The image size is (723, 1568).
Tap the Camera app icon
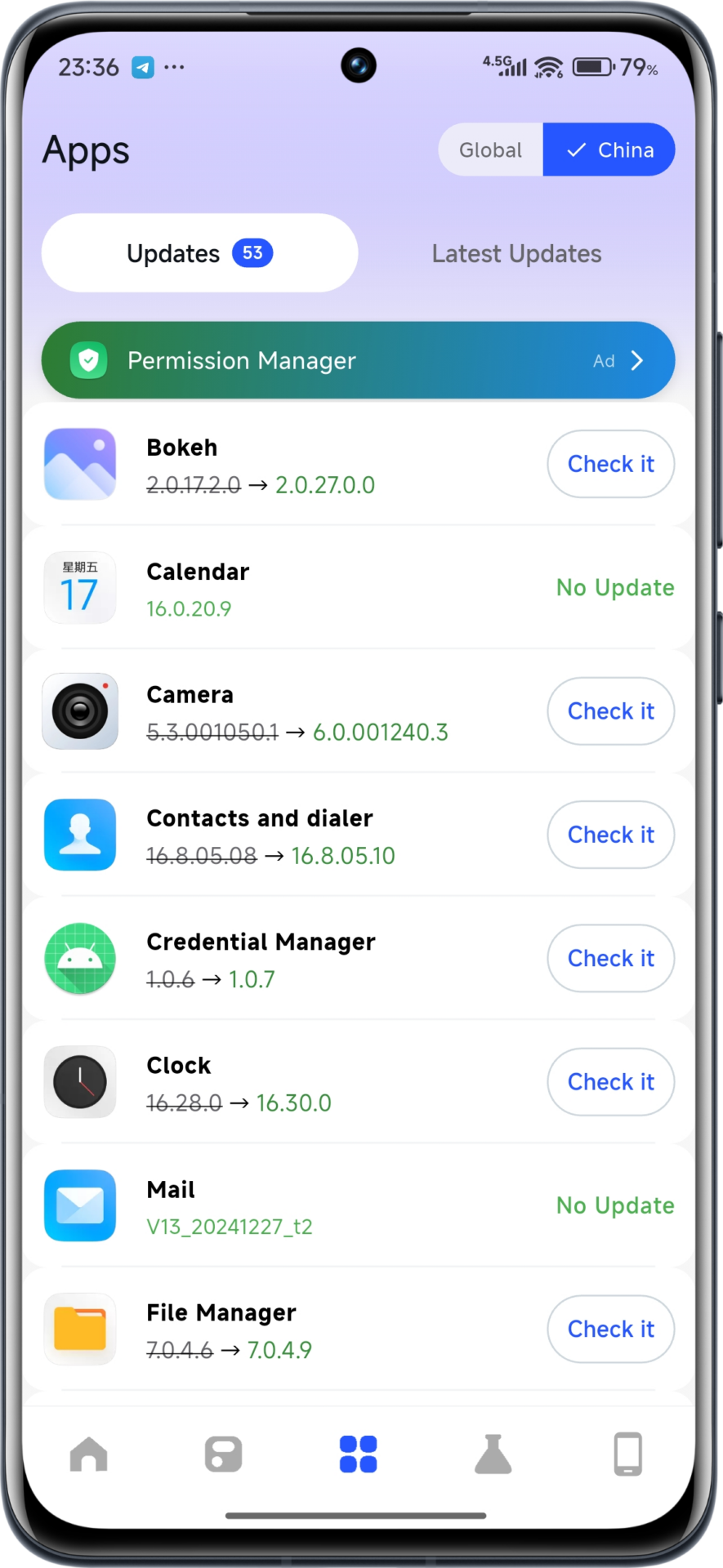click(x=80, y=711)
